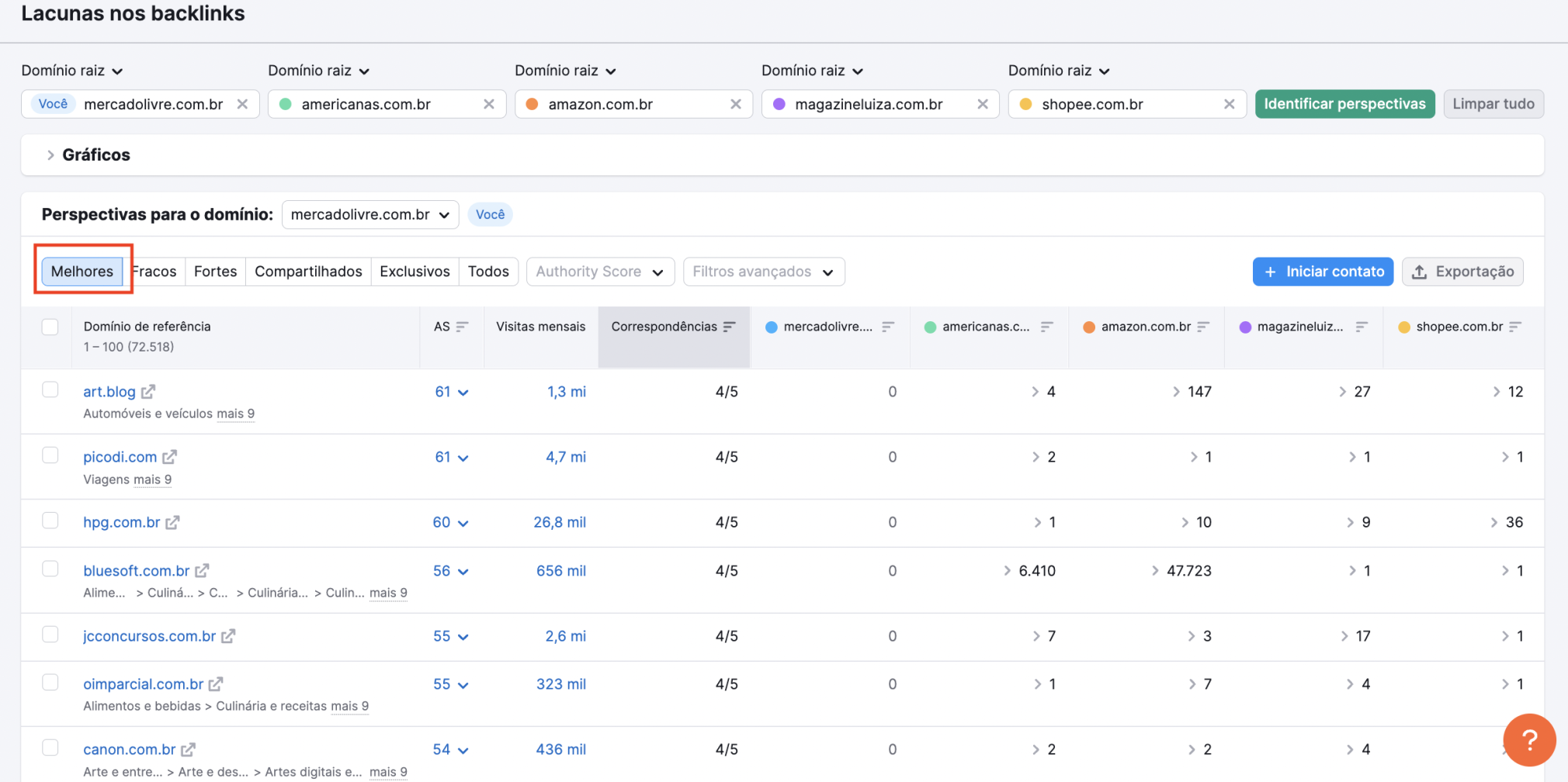Image resolution: width=1568 pixels, height=782 pixels.
Task: Click 'mais 9' categories under oimparcial.com.br
Action: pyautogui.click(x=349, y=706)
